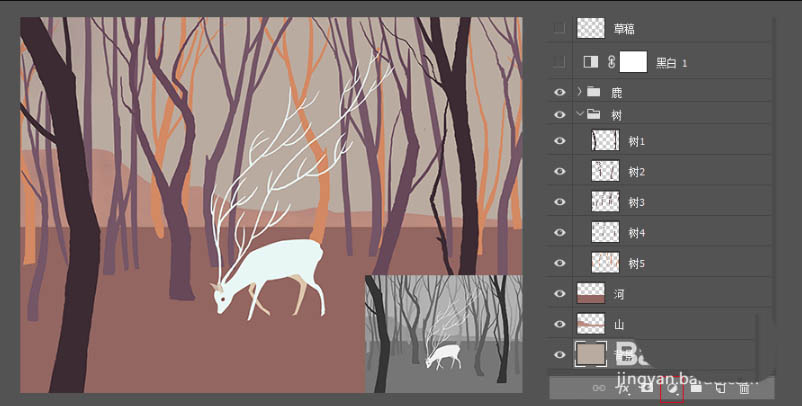The image size is (802, 406).
Task: Open the new adjustment layer menu icon
Action: coord(672,389)
